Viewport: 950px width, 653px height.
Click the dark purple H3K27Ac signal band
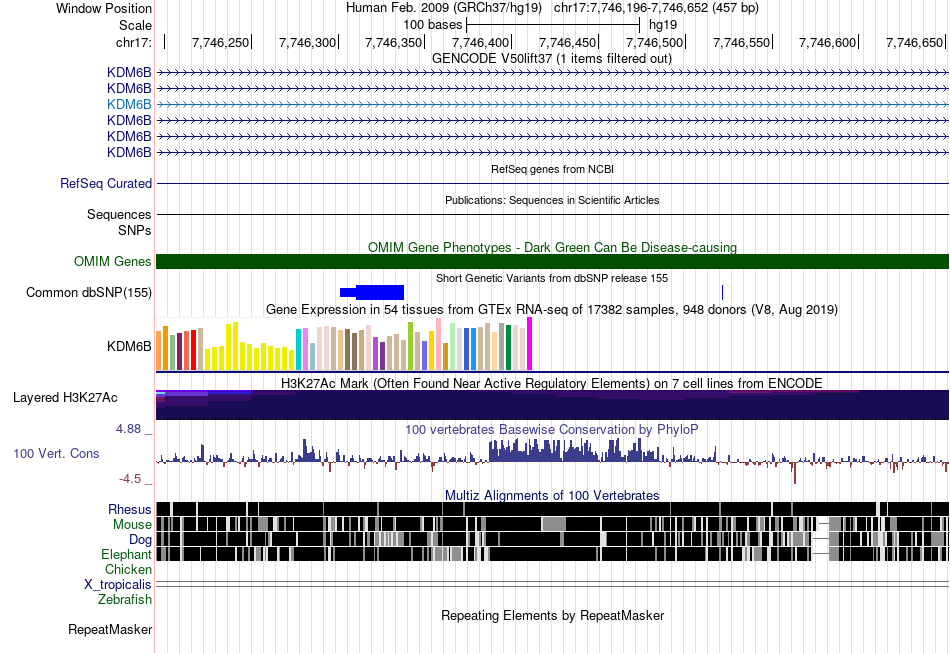tap(552, 405)
